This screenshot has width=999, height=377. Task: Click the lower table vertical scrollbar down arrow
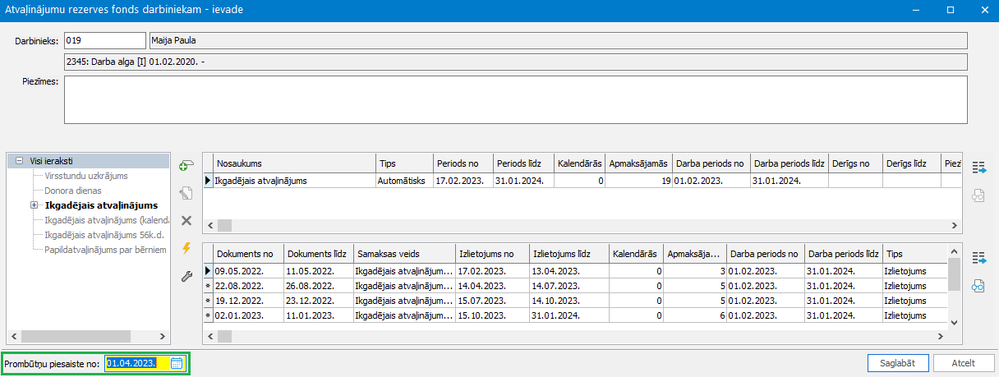[x=954, y=322]
